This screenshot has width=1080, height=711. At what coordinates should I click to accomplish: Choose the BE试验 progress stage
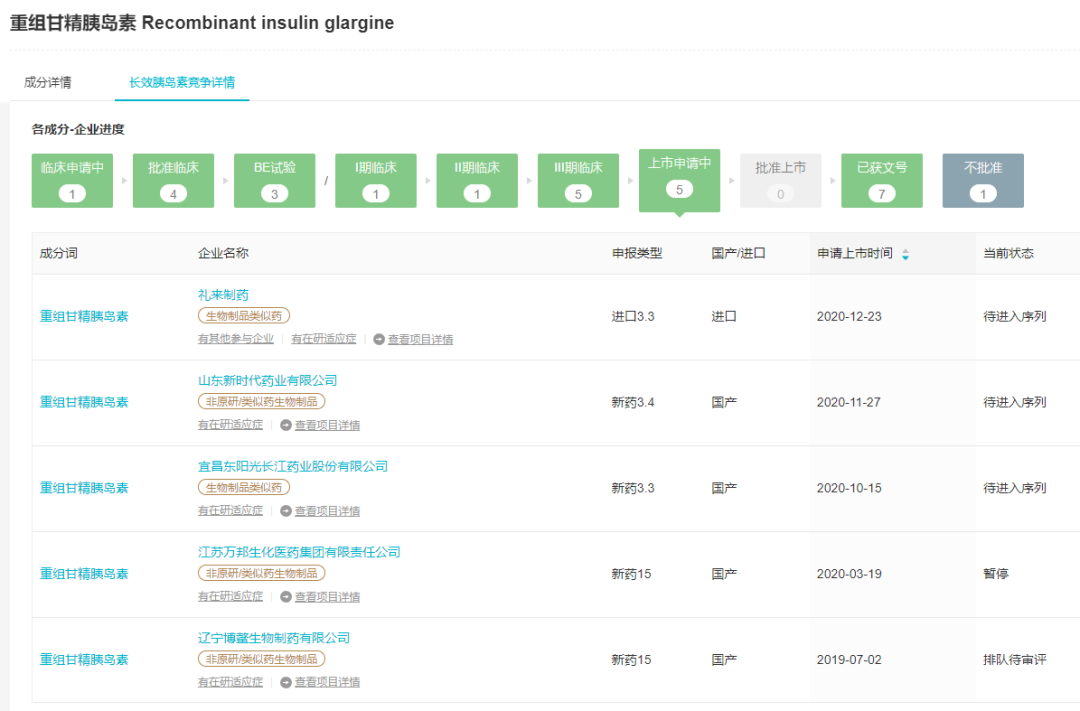pyautogui.click(x=275, y=180)
